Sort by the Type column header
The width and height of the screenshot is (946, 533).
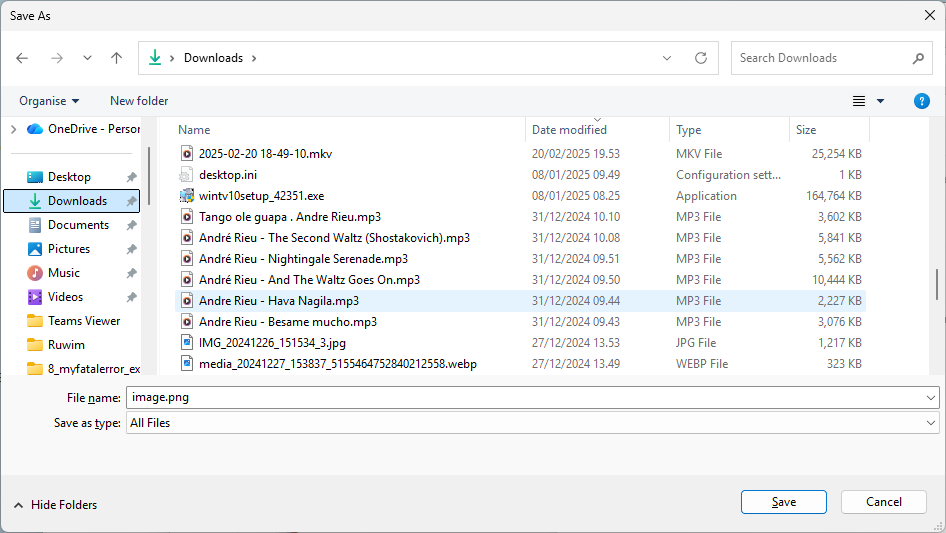tap(688, 130)
